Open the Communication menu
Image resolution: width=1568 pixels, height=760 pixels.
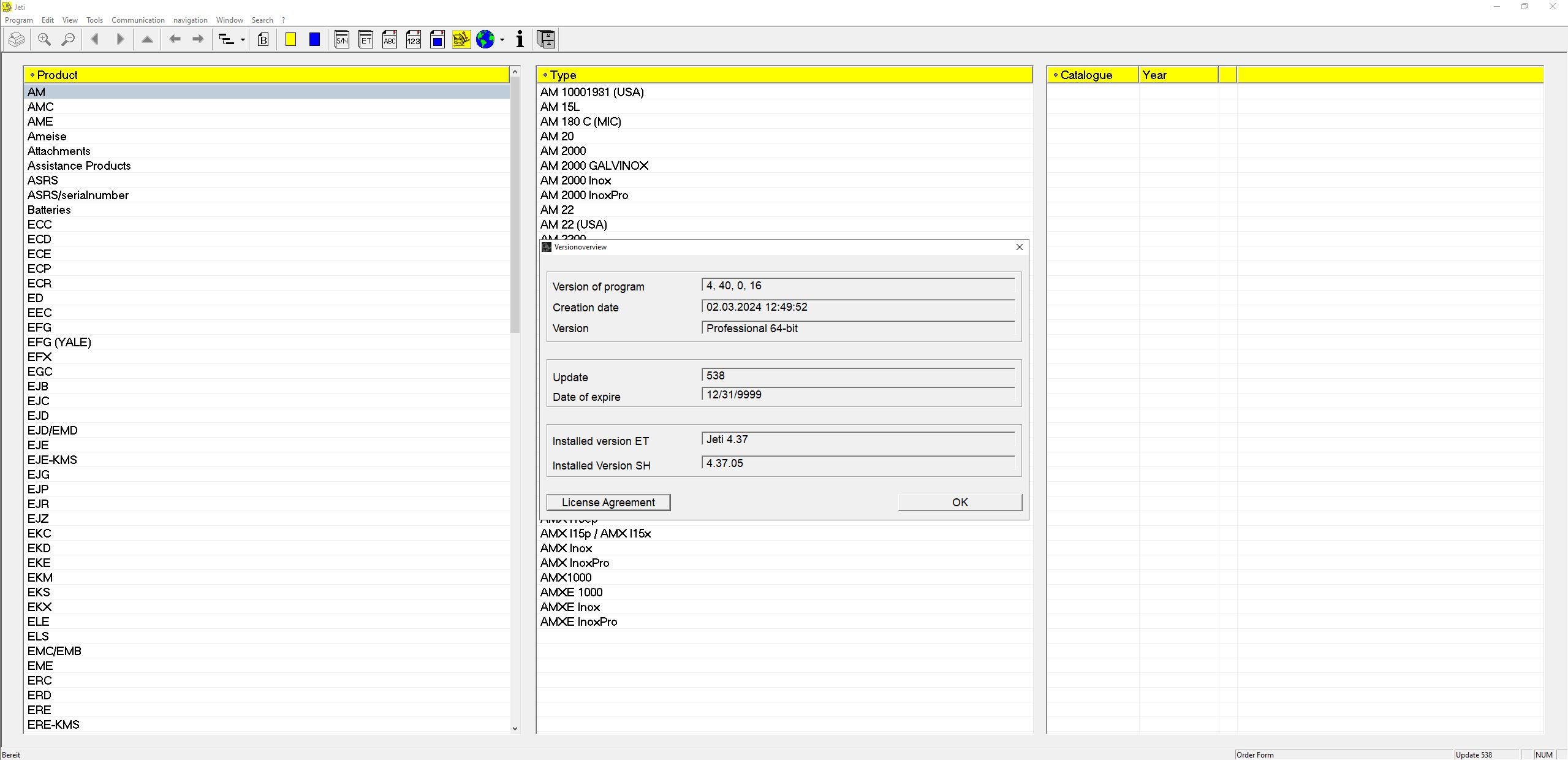tap(138, 20)
